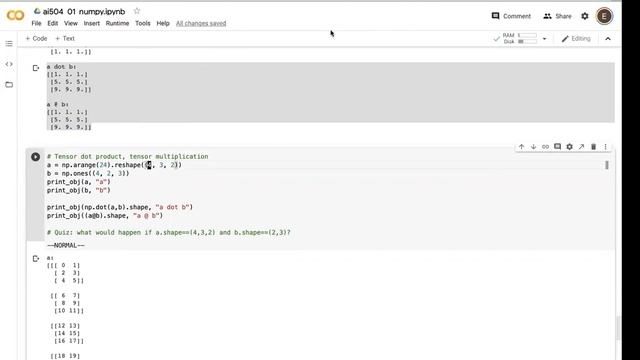Click the Share button
The height and width of the screenshot is (360, 640).
557,16
